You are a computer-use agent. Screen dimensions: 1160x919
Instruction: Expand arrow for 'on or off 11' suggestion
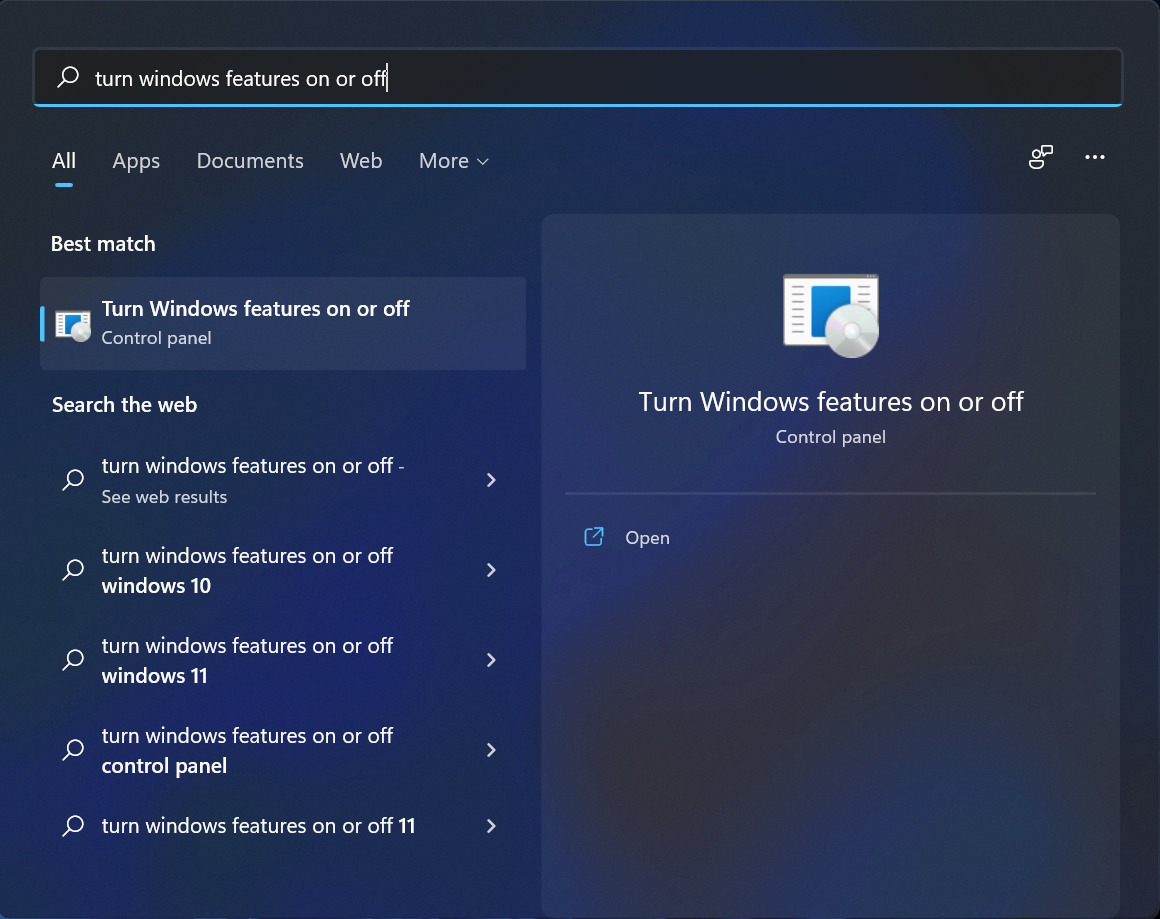point(491,826)
